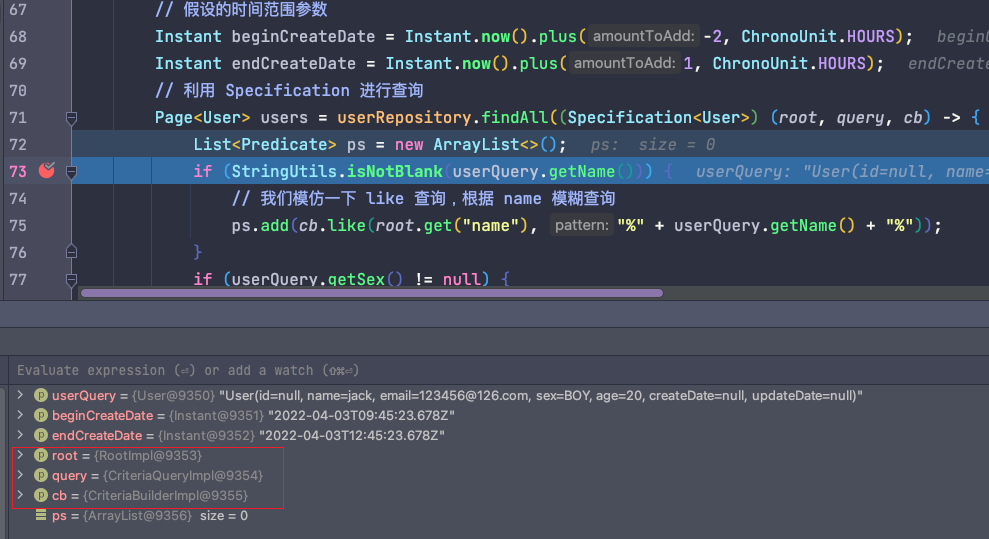Click line number 72 in the gutter
This screenshot has width=989, height=539.
[x=18, y=144]
